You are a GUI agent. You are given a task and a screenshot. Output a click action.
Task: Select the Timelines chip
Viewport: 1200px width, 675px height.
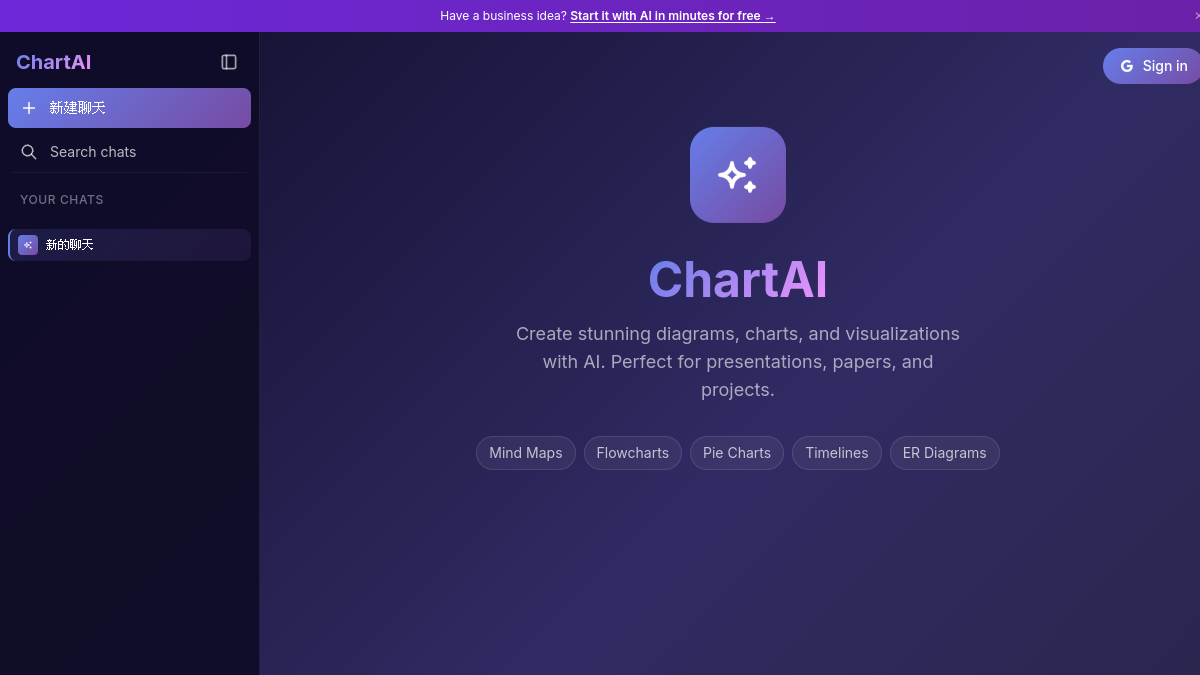click(837, 453)
